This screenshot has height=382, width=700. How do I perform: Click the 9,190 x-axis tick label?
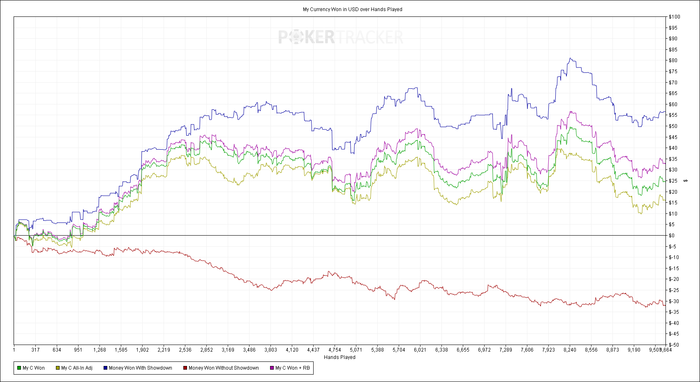pos(634,350)
